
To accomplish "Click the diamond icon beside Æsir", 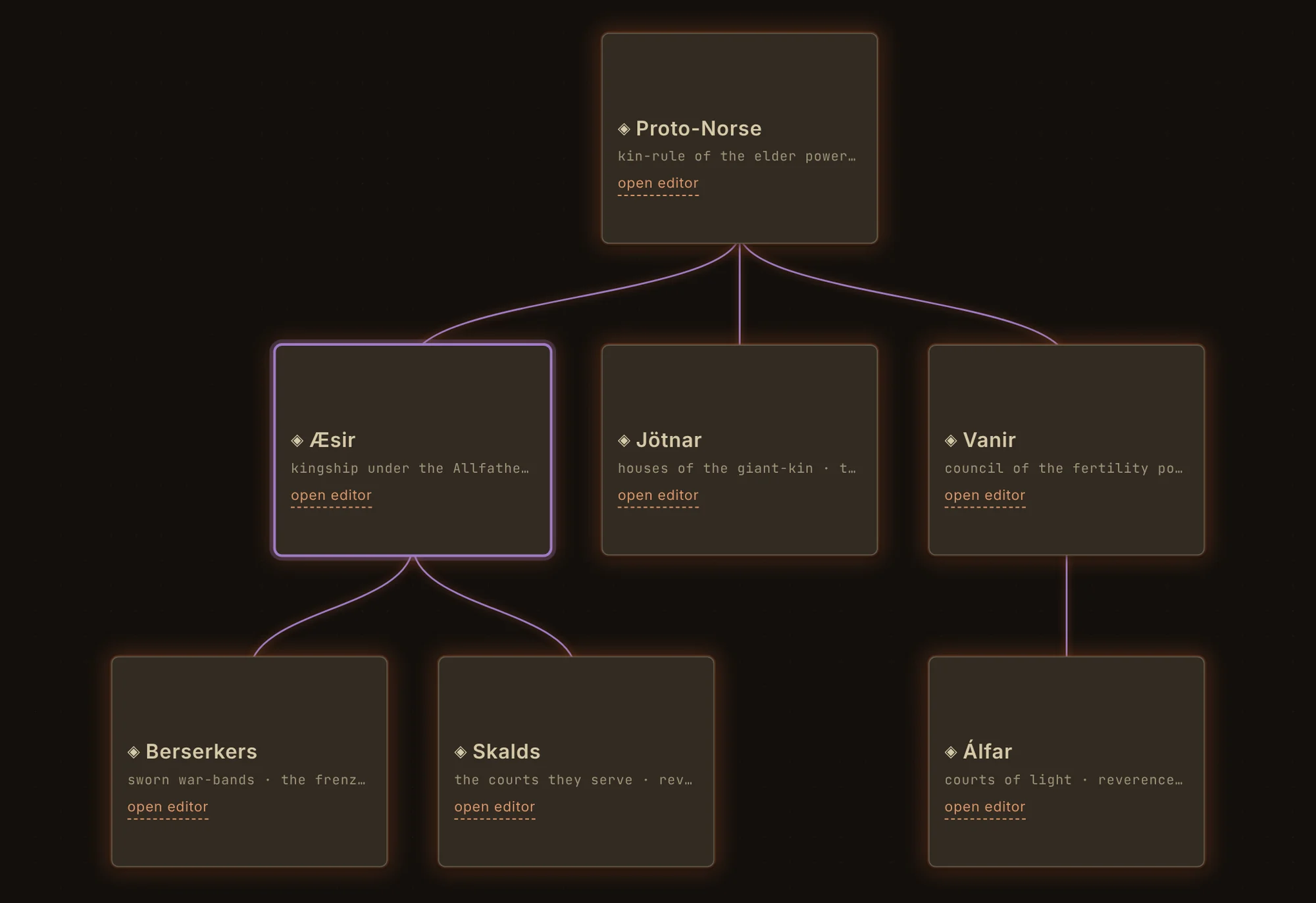I will tap(297, 441).
